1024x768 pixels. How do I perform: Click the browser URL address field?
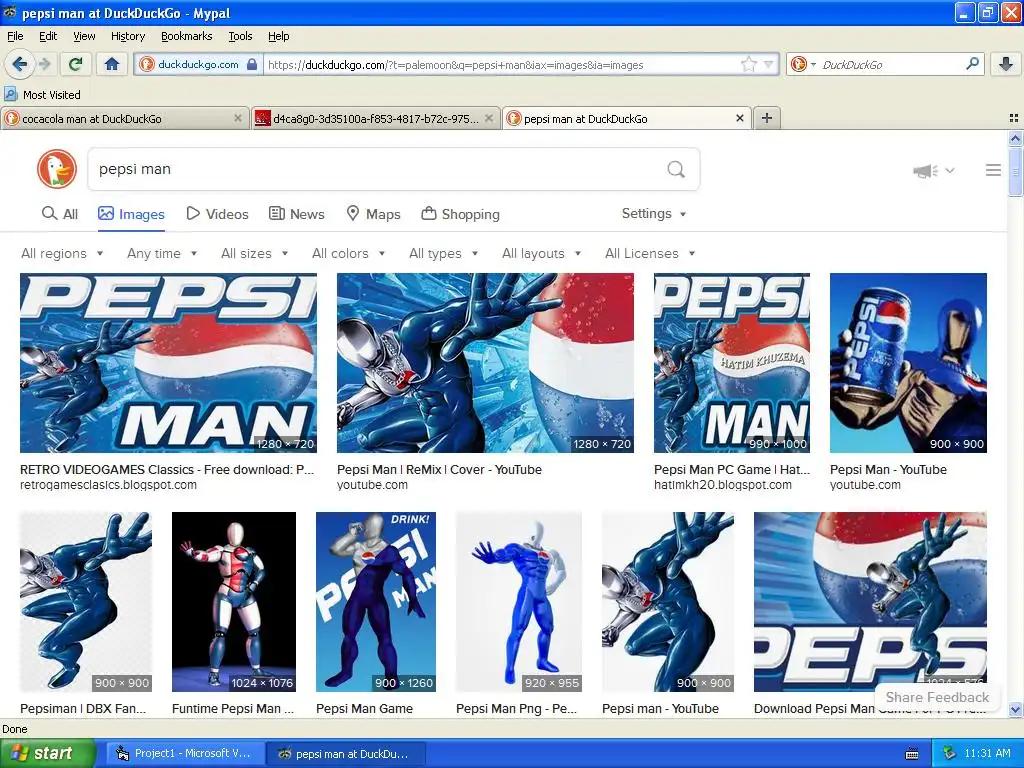(500, 64)
